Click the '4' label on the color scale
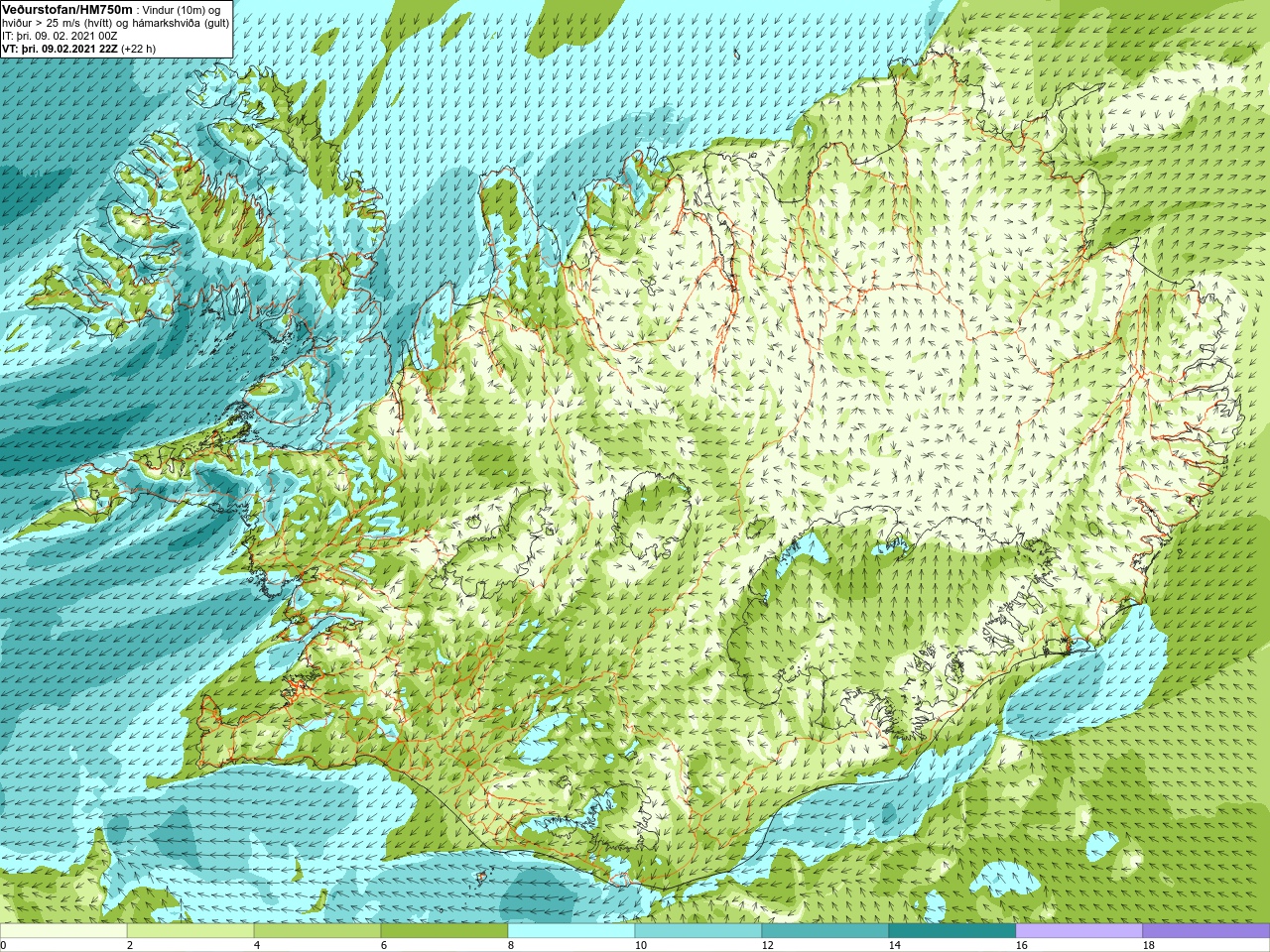The height and width of the screenshot is (952, 1270). coord(257,945)
